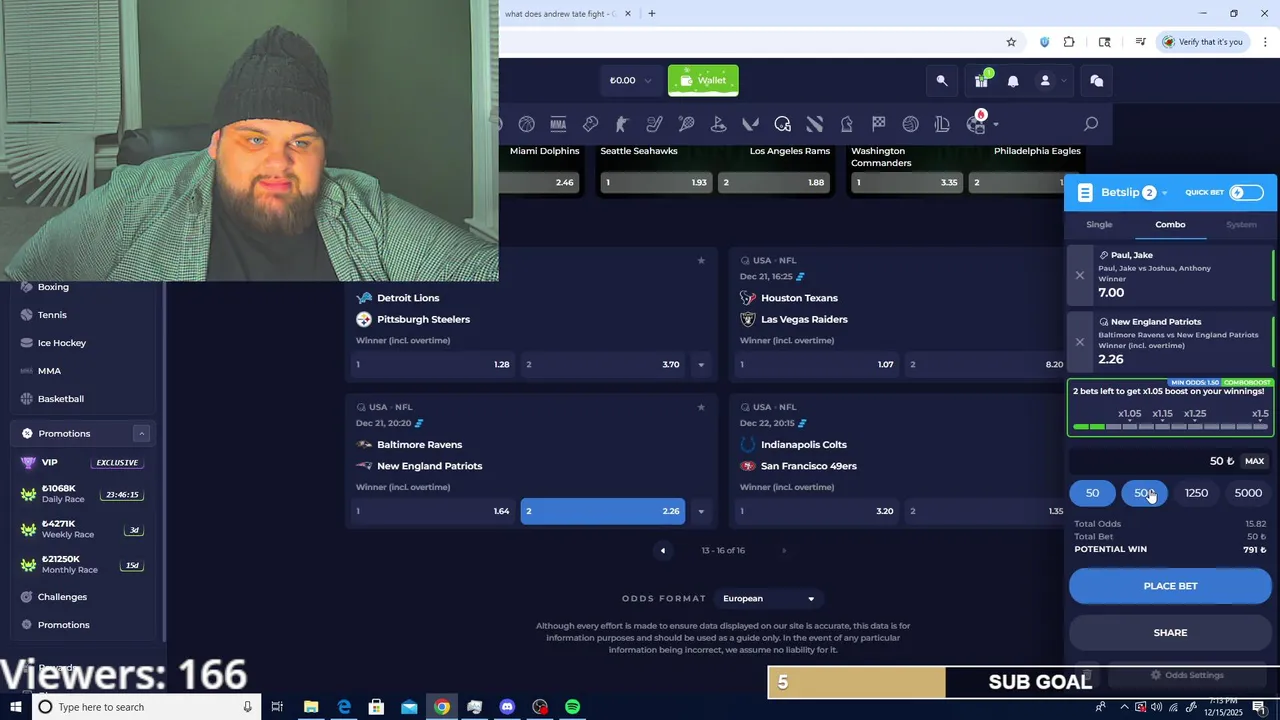Open Boxing in the sidebar
1280x720 pixels.
[53, 287]
